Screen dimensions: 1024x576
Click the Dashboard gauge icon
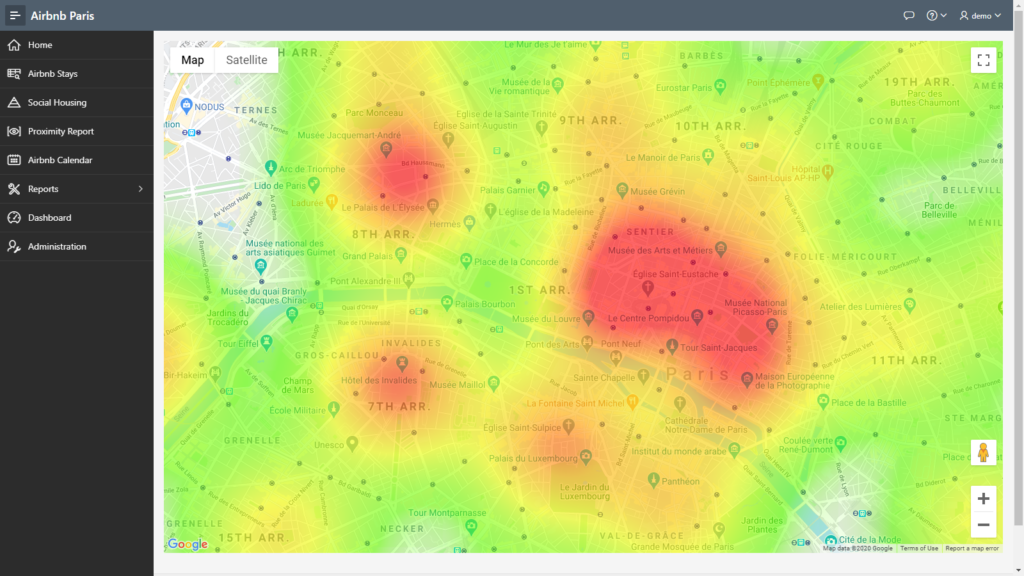14,217
